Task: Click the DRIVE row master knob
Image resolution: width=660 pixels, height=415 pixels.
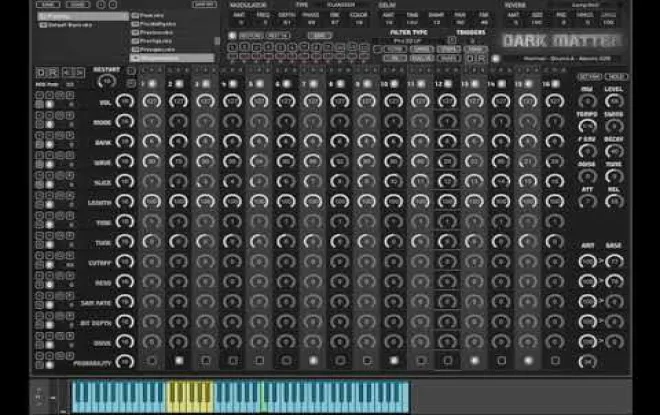Action: pos(125,342)
